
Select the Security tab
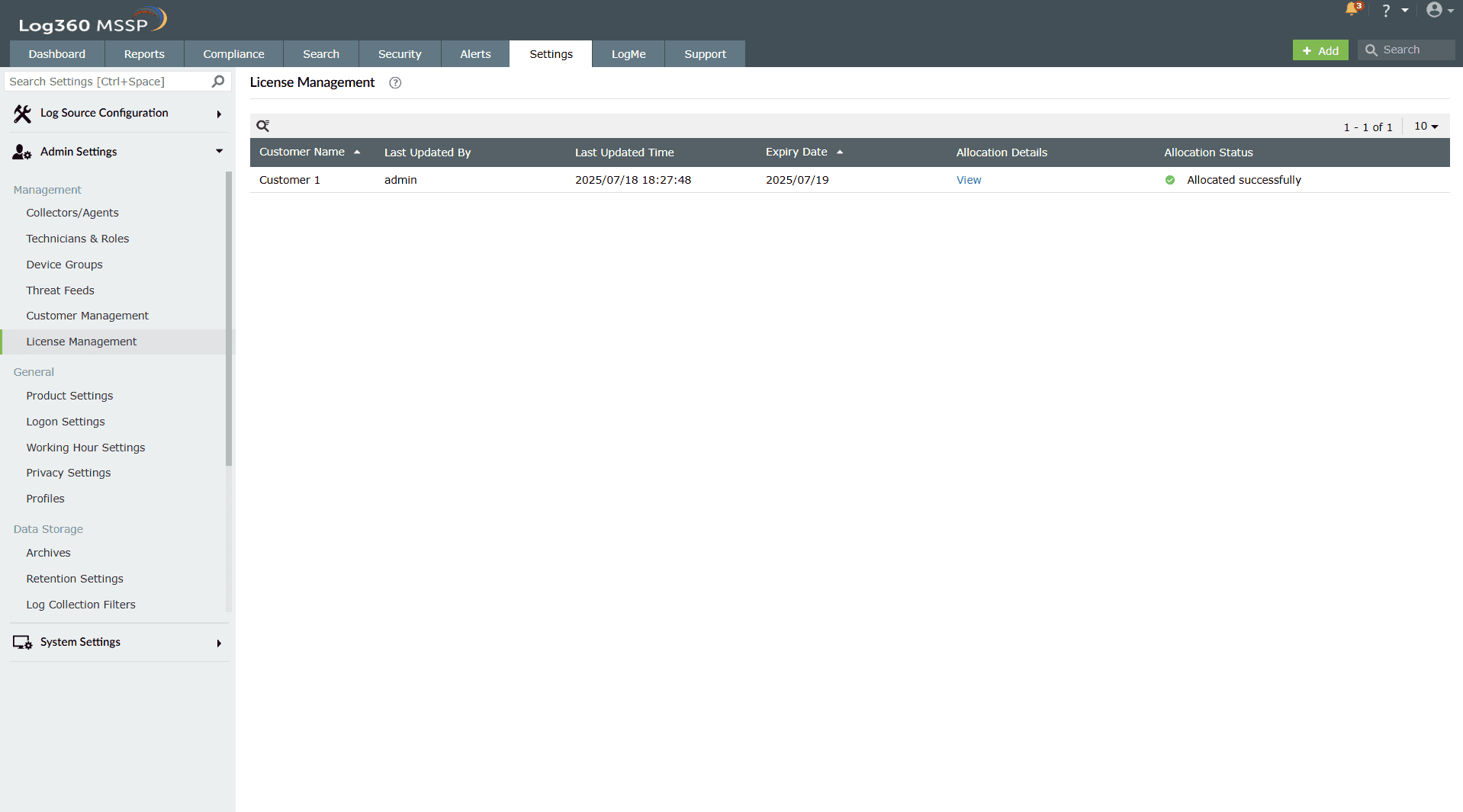coord(400,54)
